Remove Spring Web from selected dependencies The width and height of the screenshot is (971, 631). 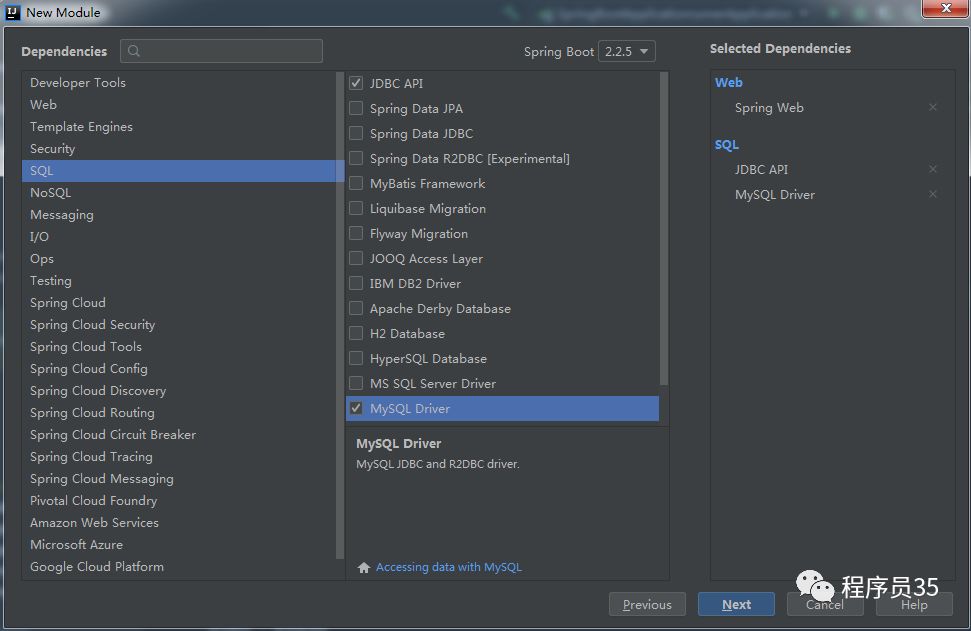point(933,107)
